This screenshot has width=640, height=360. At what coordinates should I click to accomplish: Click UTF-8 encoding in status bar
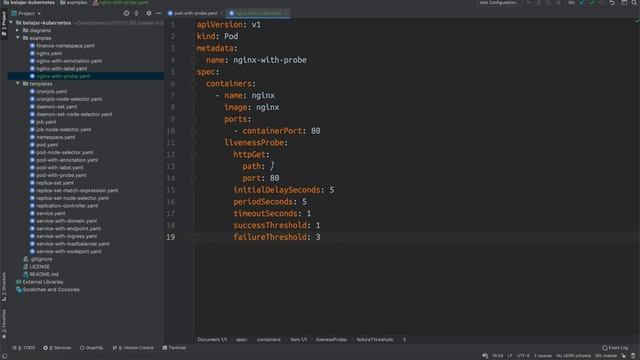coord(523,356)
